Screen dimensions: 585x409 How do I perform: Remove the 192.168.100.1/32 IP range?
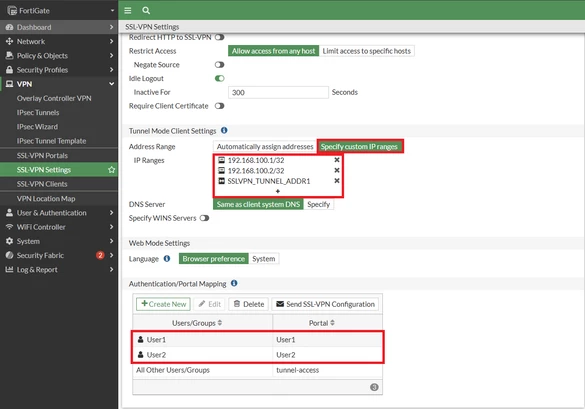(337, 160)
